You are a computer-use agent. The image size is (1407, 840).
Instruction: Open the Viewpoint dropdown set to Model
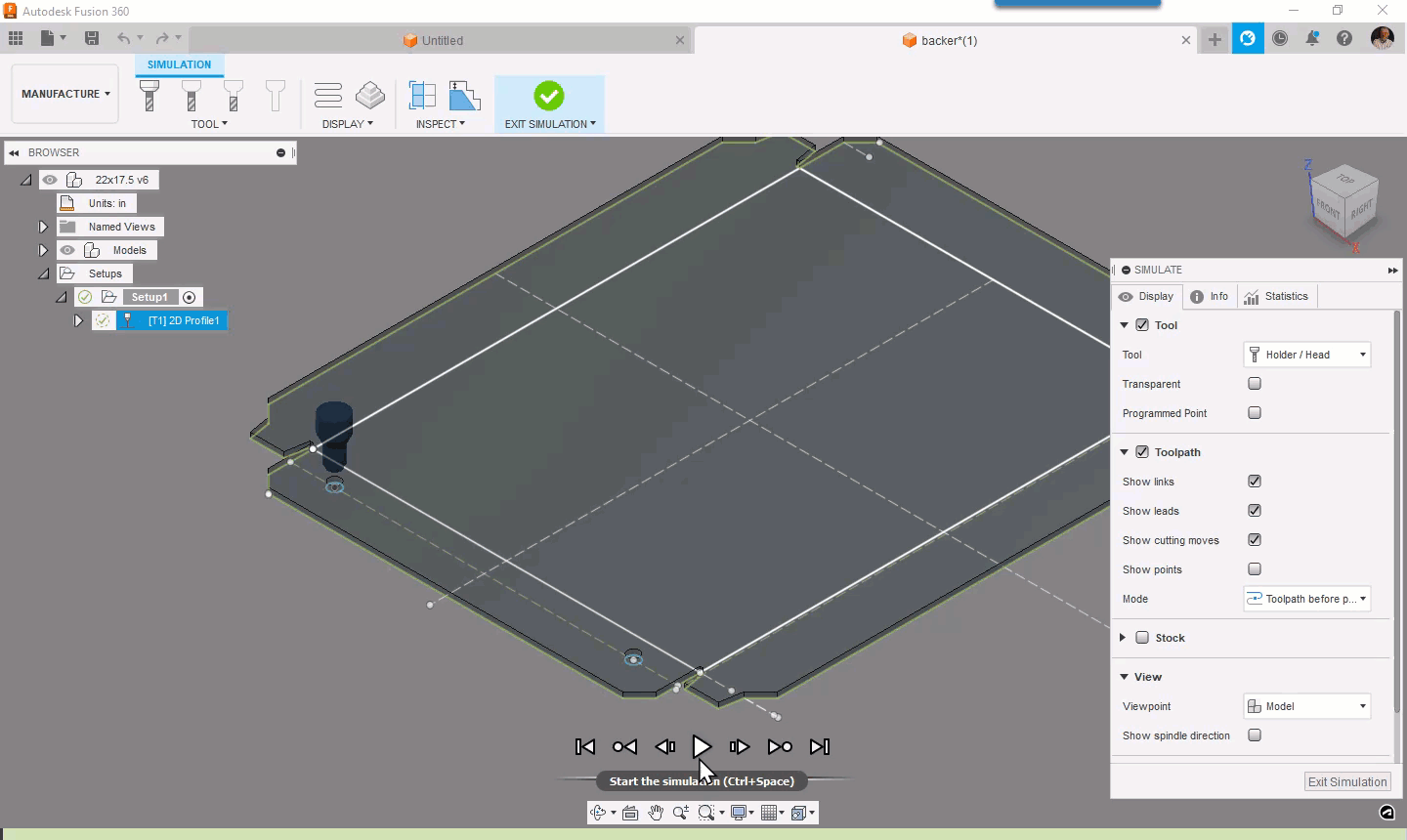(1306, 705)
